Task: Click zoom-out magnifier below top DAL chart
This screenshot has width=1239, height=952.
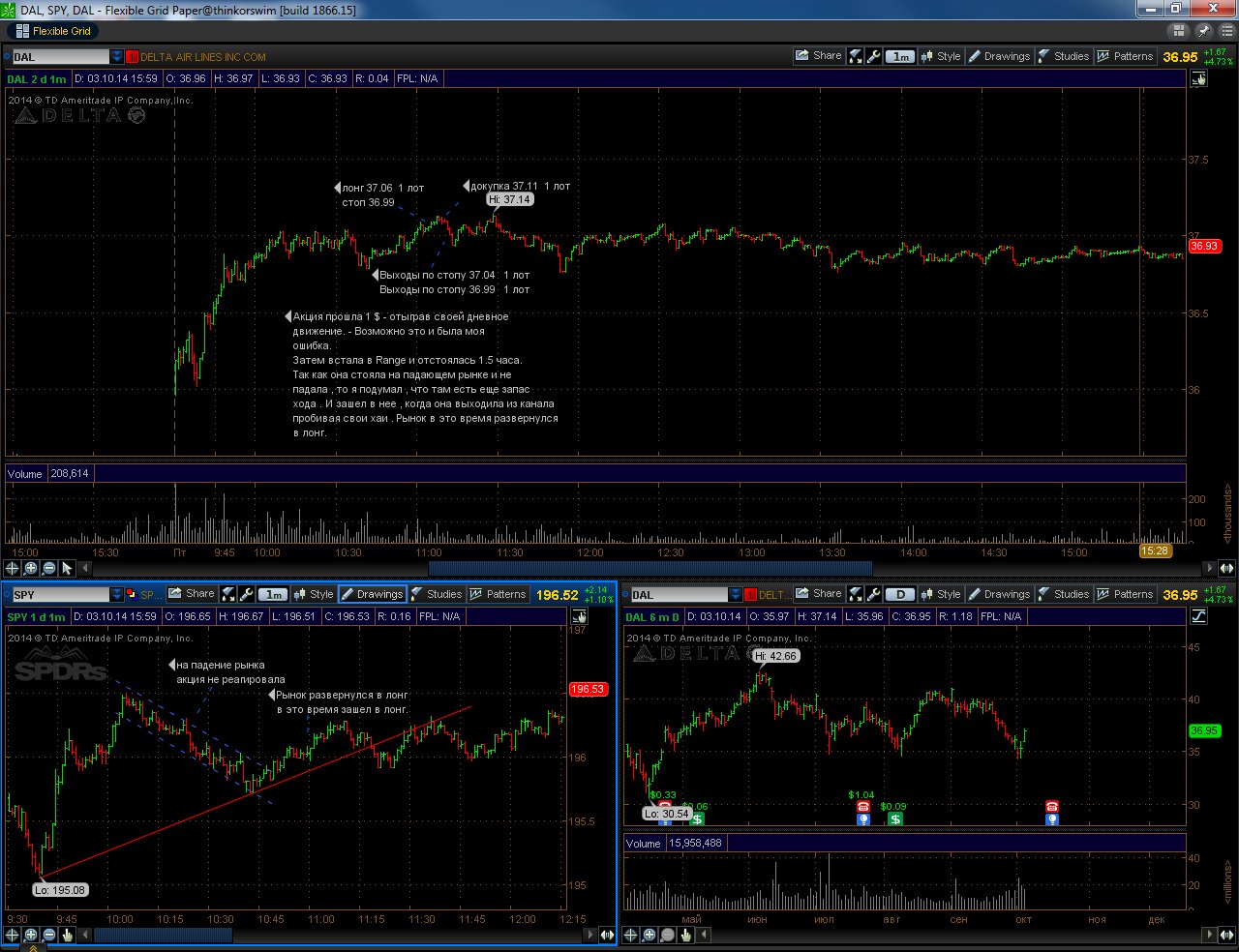Action: pos(48,569)
